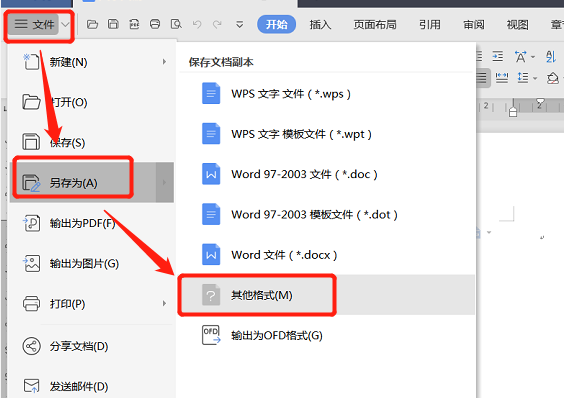Screen dimensions: 564x398
Task: Select 另存为(A) in the file menu
Action: click(92, 182)
